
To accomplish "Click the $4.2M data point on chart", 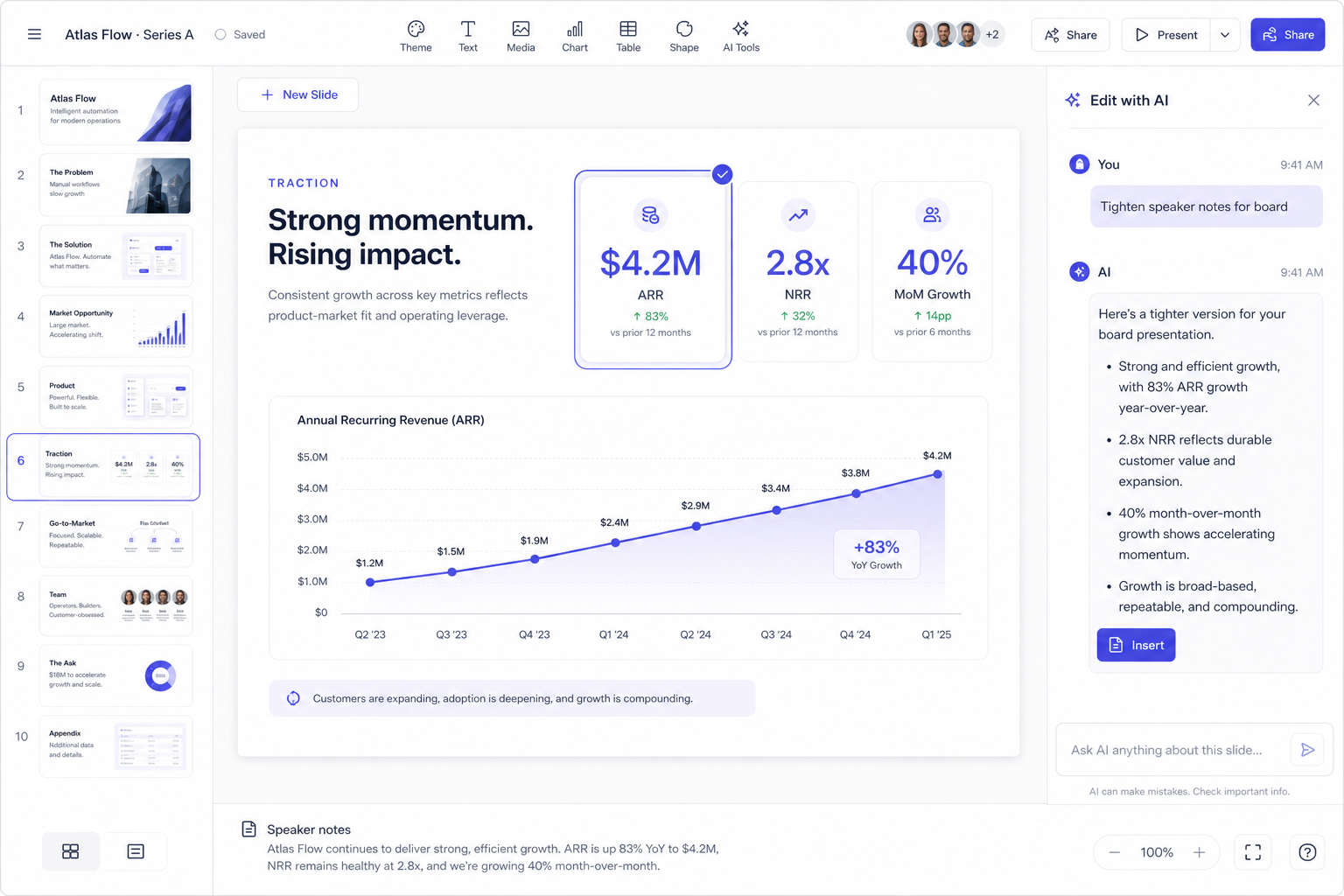I will 937,474.
